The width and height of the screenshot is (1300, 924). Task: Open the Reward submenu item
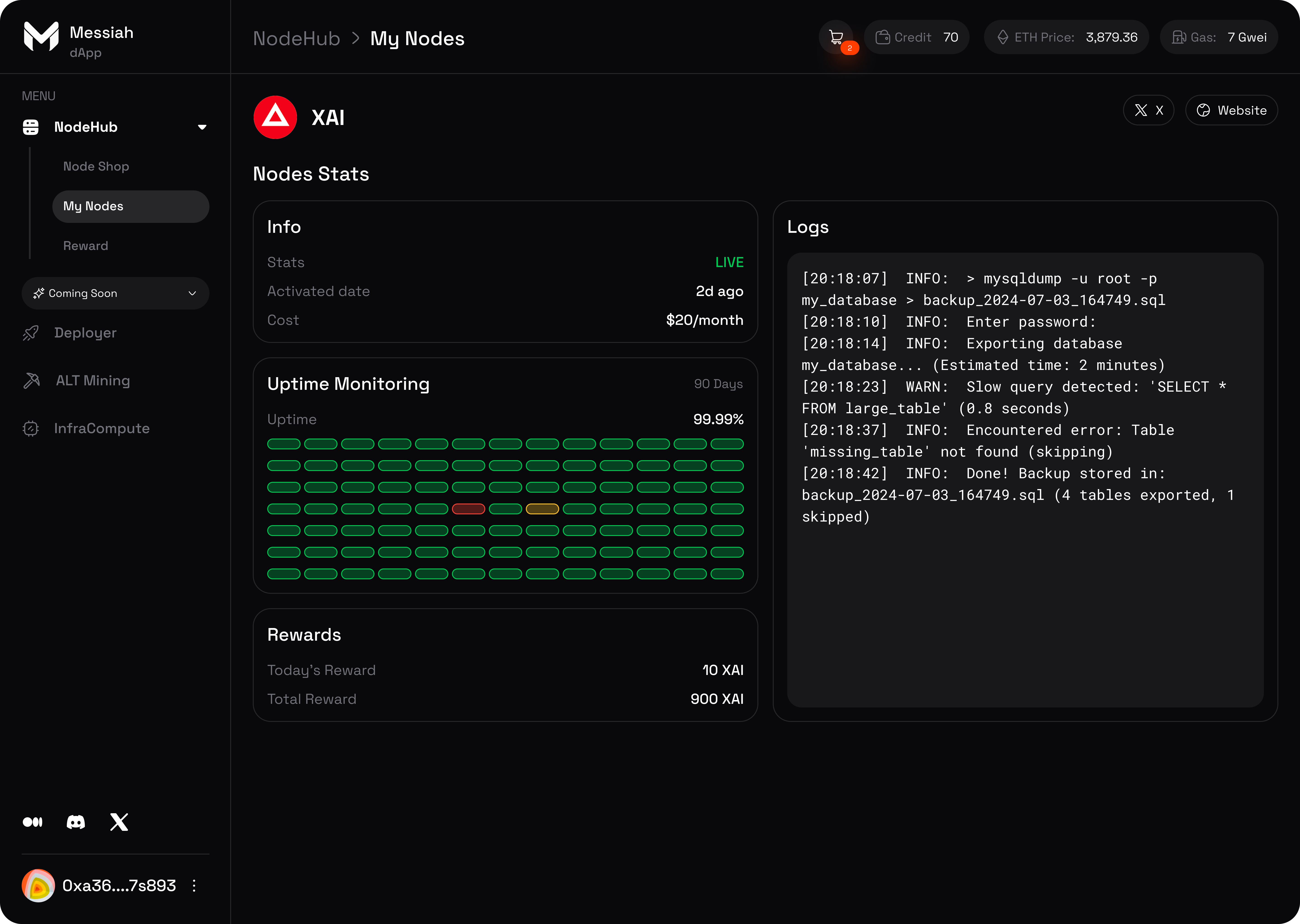85,246
